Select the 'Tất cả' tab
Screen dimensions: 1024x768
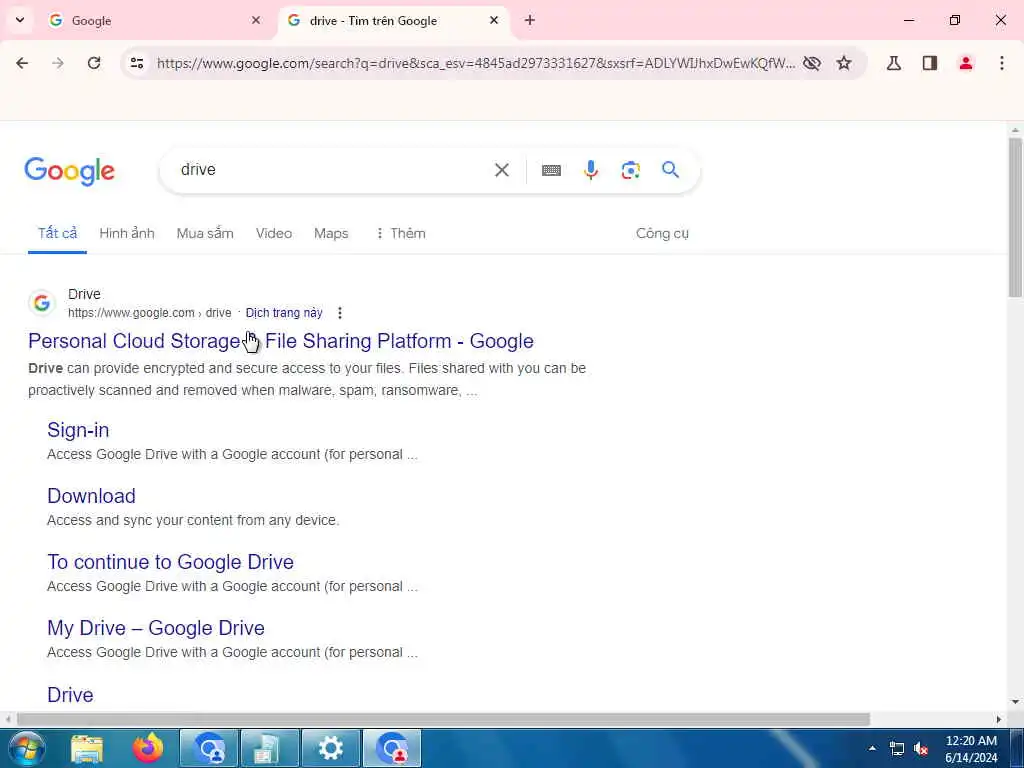point(57,233)
